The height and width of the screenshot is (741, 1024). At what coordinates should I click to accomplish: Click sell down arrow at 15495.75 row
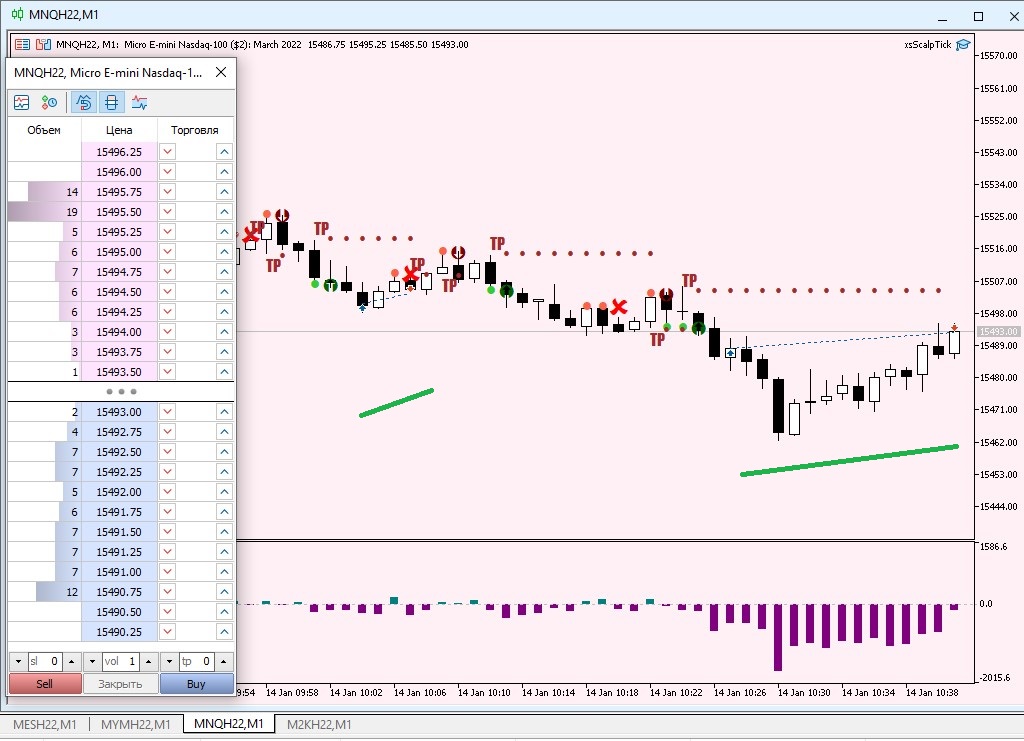coord(168,191)
